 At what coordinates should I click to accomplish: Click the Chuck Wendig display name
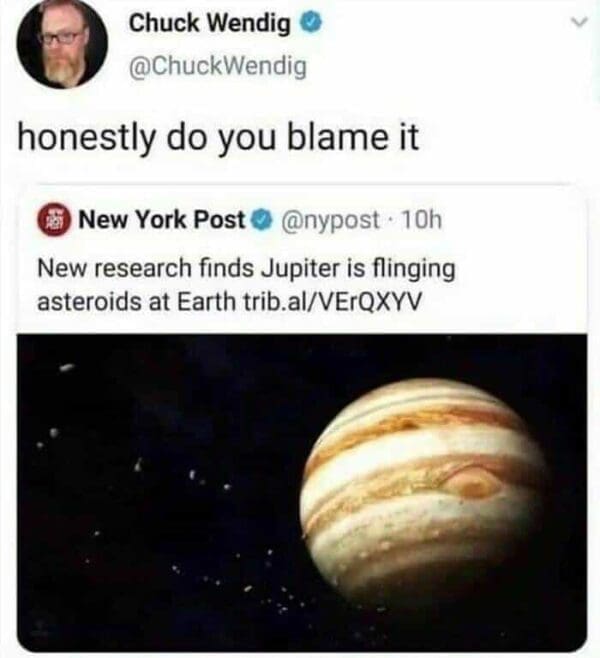point(209,23)
